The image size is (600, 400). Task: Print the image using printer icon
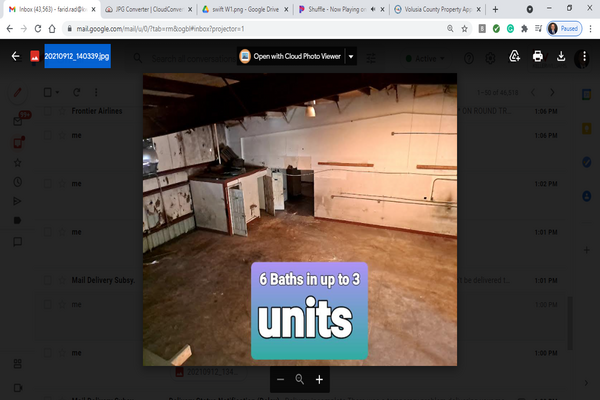point(538,57)
